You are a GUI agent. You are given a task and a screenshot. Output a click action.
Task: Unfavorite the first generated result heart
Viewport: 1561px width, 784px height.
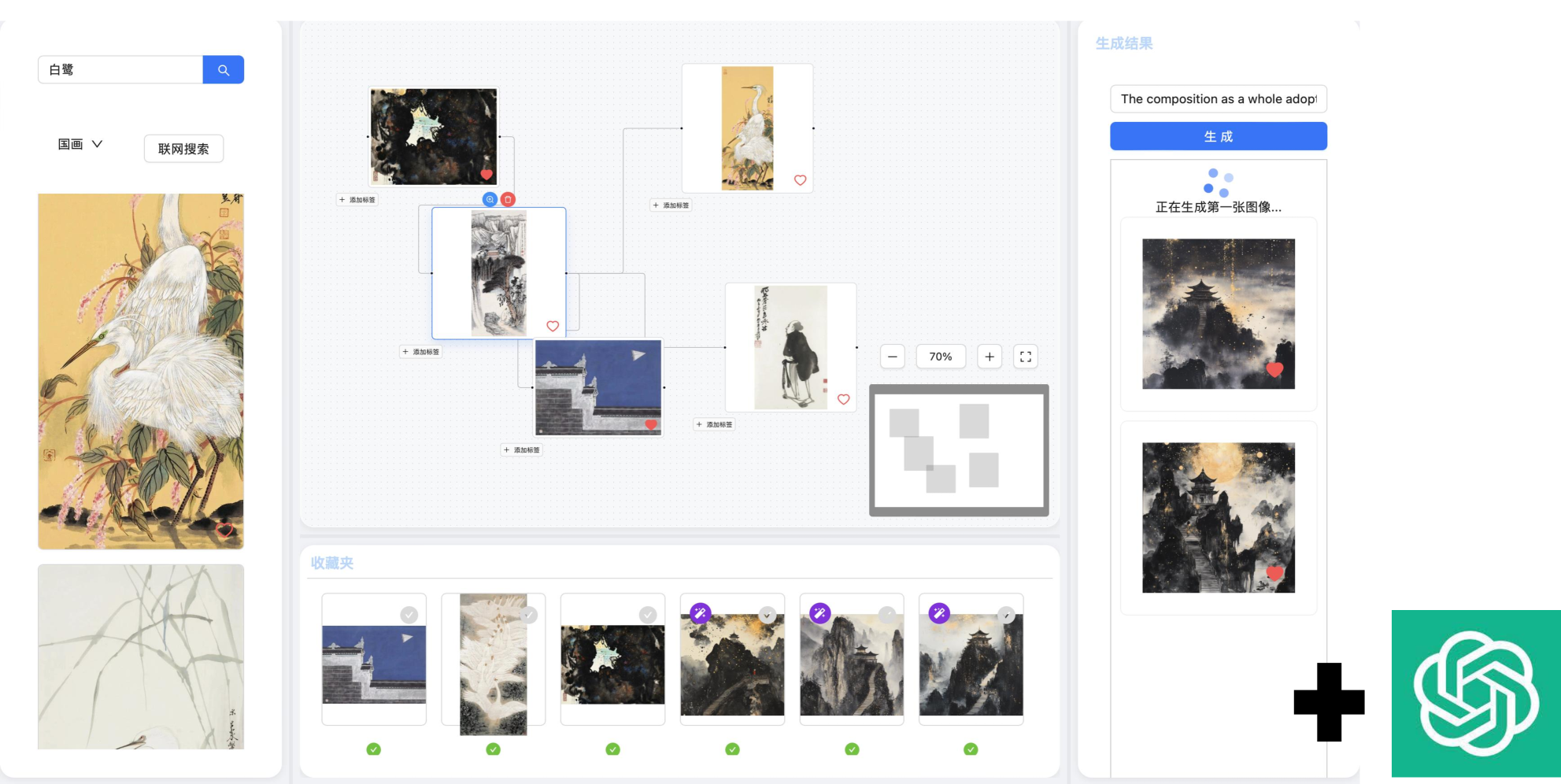1274,369
